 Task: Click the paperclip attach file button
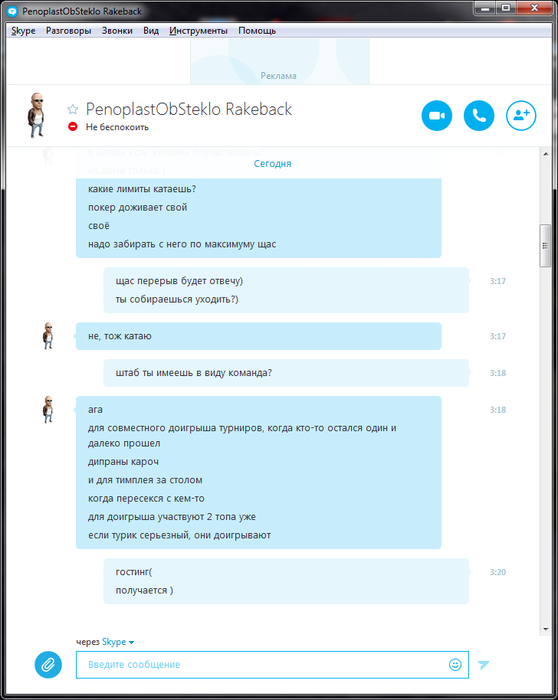(48, 665)
